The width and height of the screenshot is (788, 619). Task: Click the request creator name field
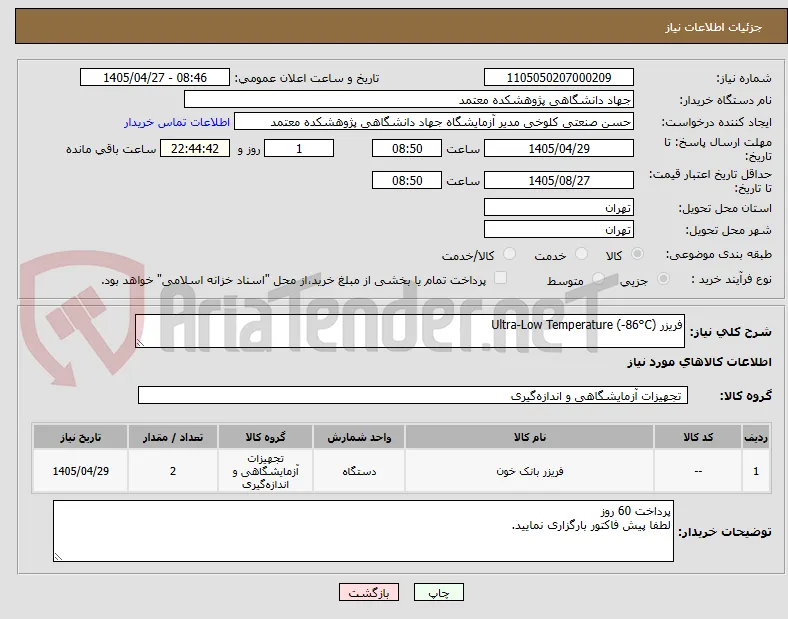coord(434,122)
